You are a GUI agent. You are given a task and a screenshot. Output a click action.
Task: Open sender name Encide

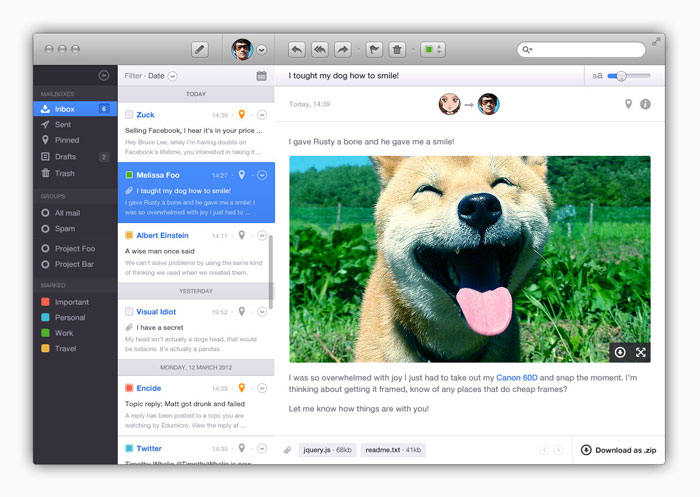coord(149,388)
